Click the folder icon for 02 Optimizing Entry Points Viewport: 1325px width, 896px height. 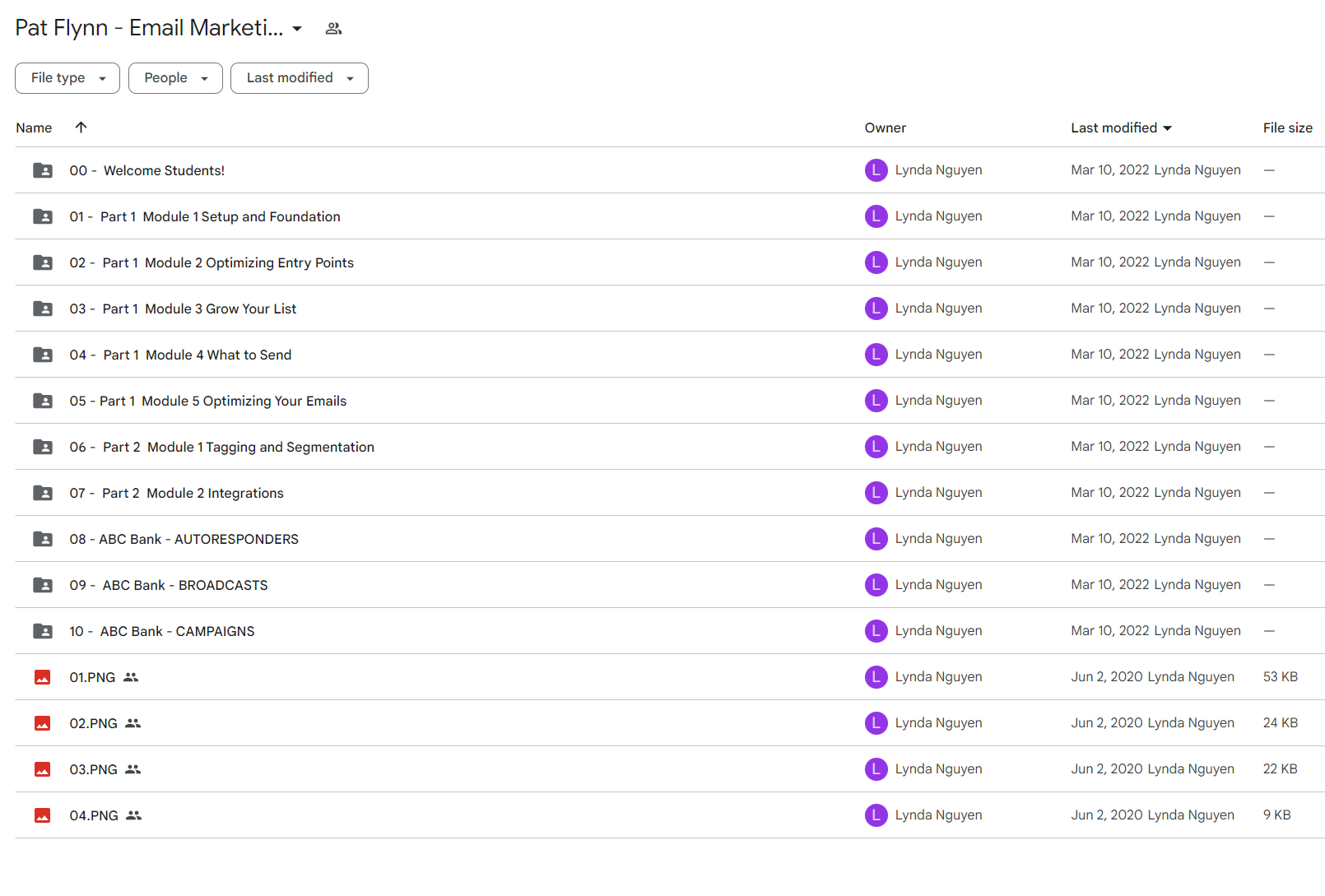[x=43, y=262]
